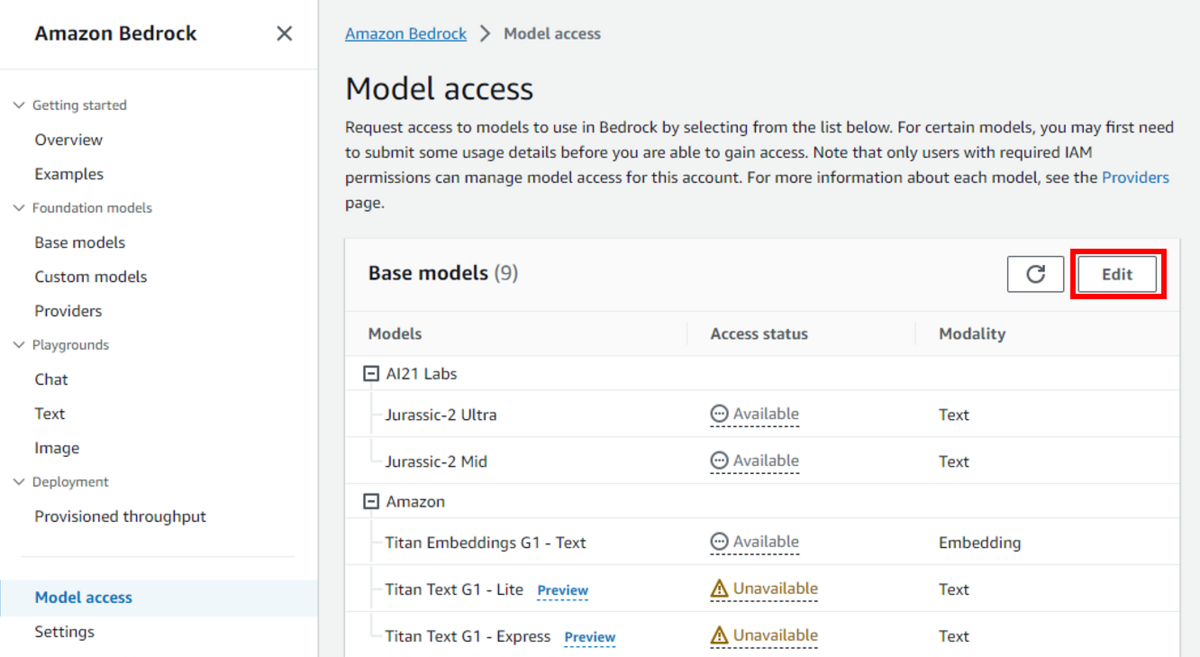Switch to the Chat playground
The image size is (1200, 657).
[x=51, y=379]
